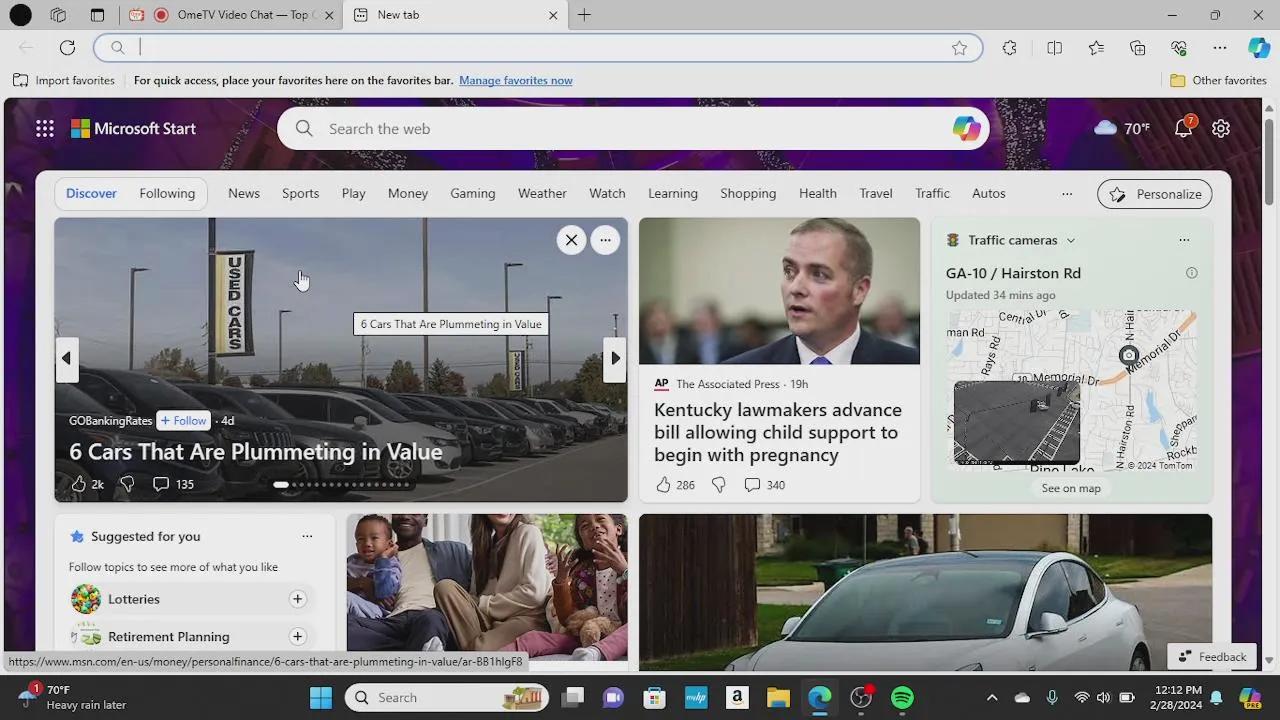The width and height of the screenshot is (1280, 720).
Task: Click the Copilot icon in web search box
Action: 966,129
